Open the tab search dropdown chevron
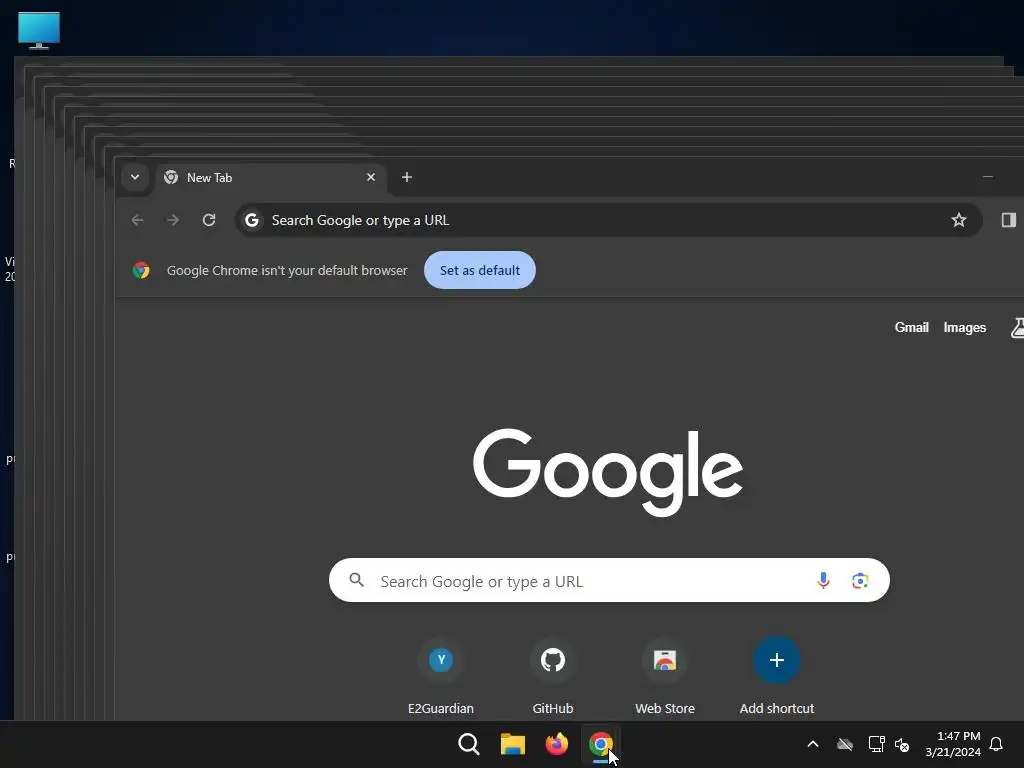 tap(135, 177)
